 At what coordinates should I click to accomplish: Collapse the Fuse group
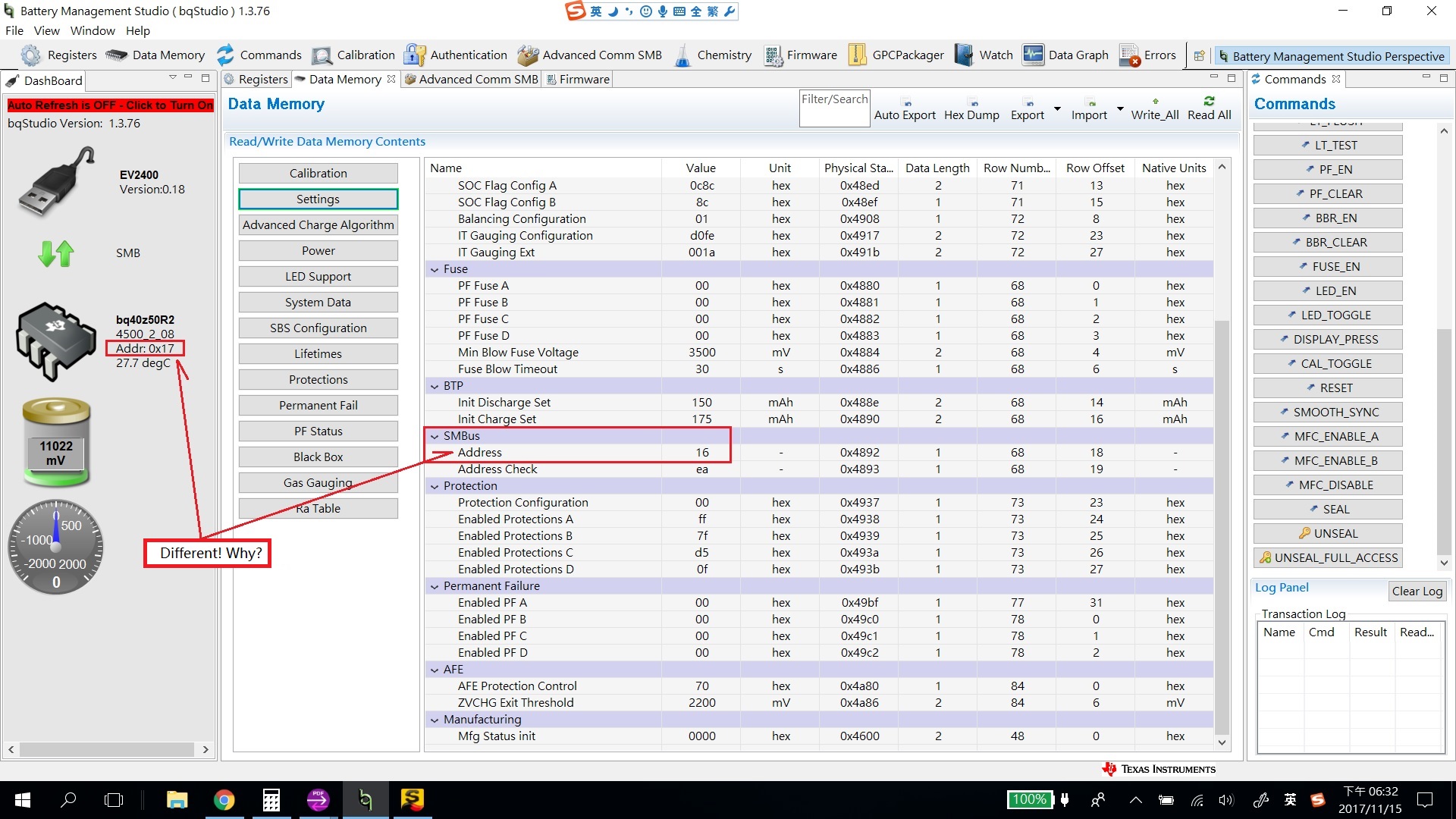[435, 269]
